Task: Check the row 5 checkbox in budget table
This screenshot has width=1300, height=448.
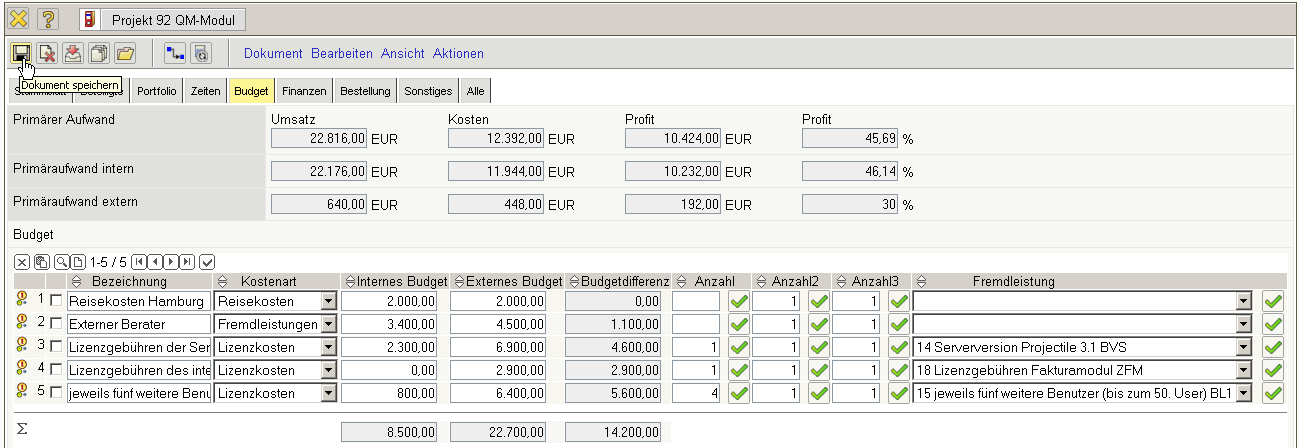Action: tap(56, 393)
